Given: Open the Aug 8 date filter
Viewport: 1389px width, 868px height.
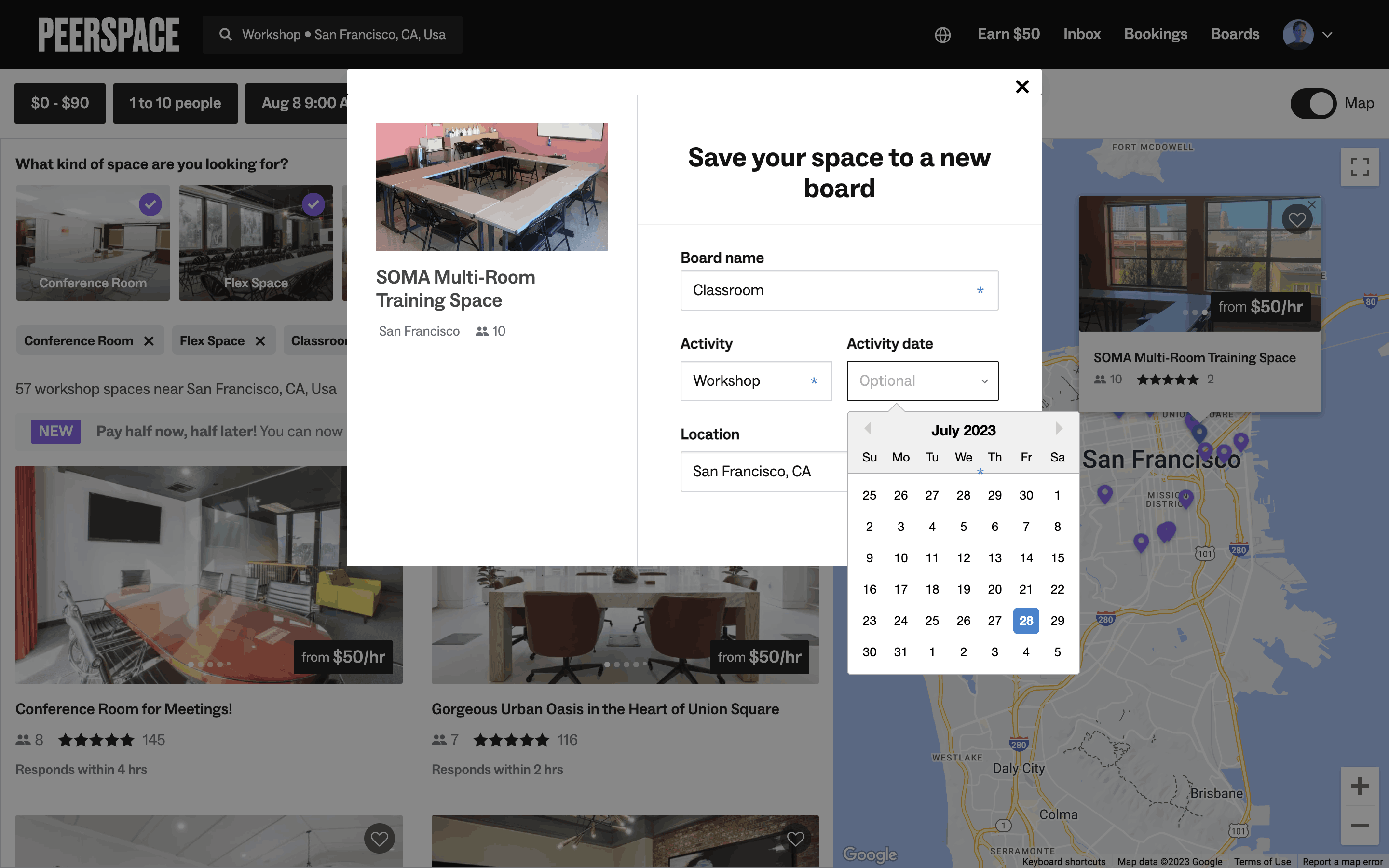Looking at the screenshot, I should [x=297, y=103].
